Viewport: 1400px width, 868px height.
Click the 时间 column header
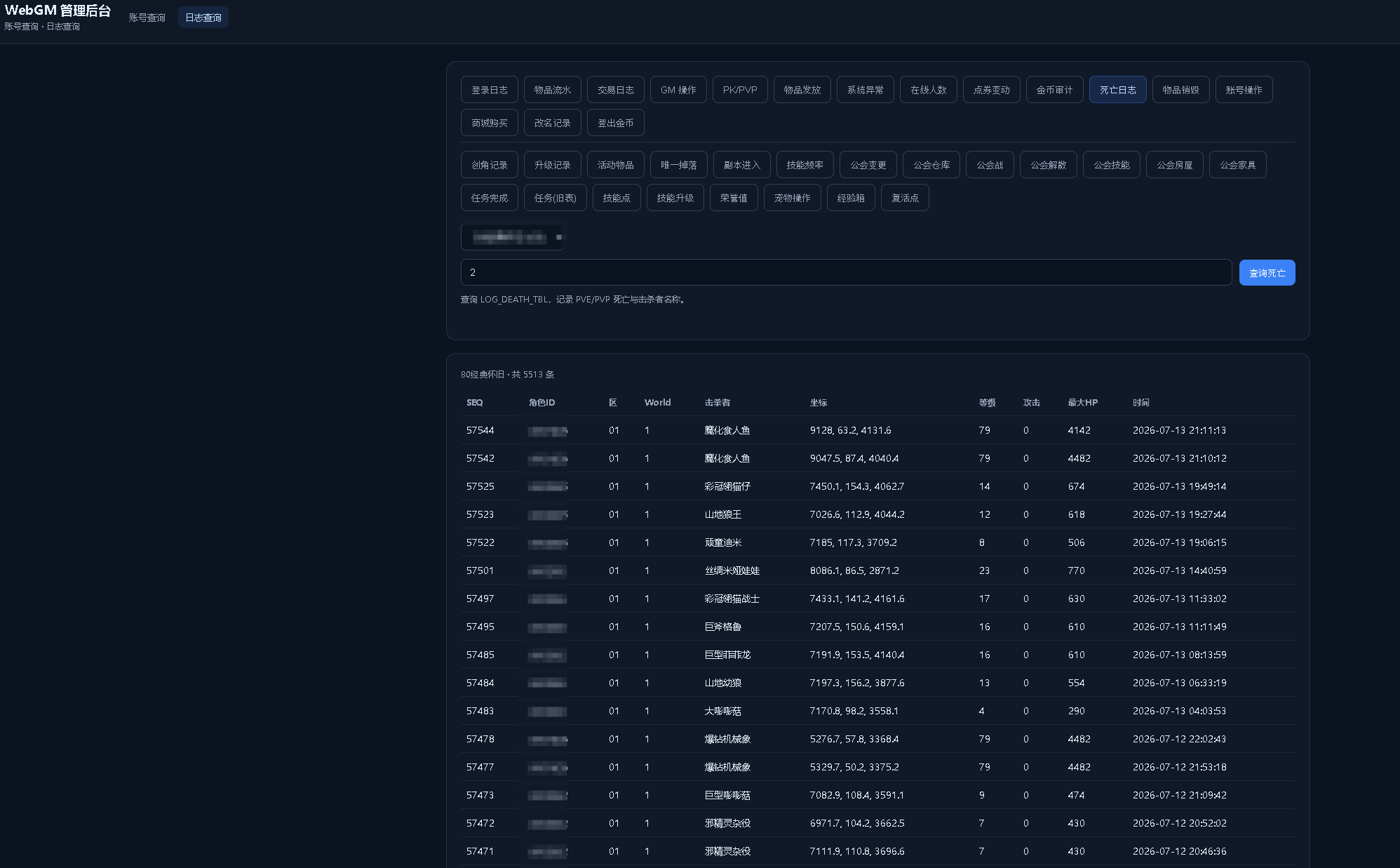1141,403
